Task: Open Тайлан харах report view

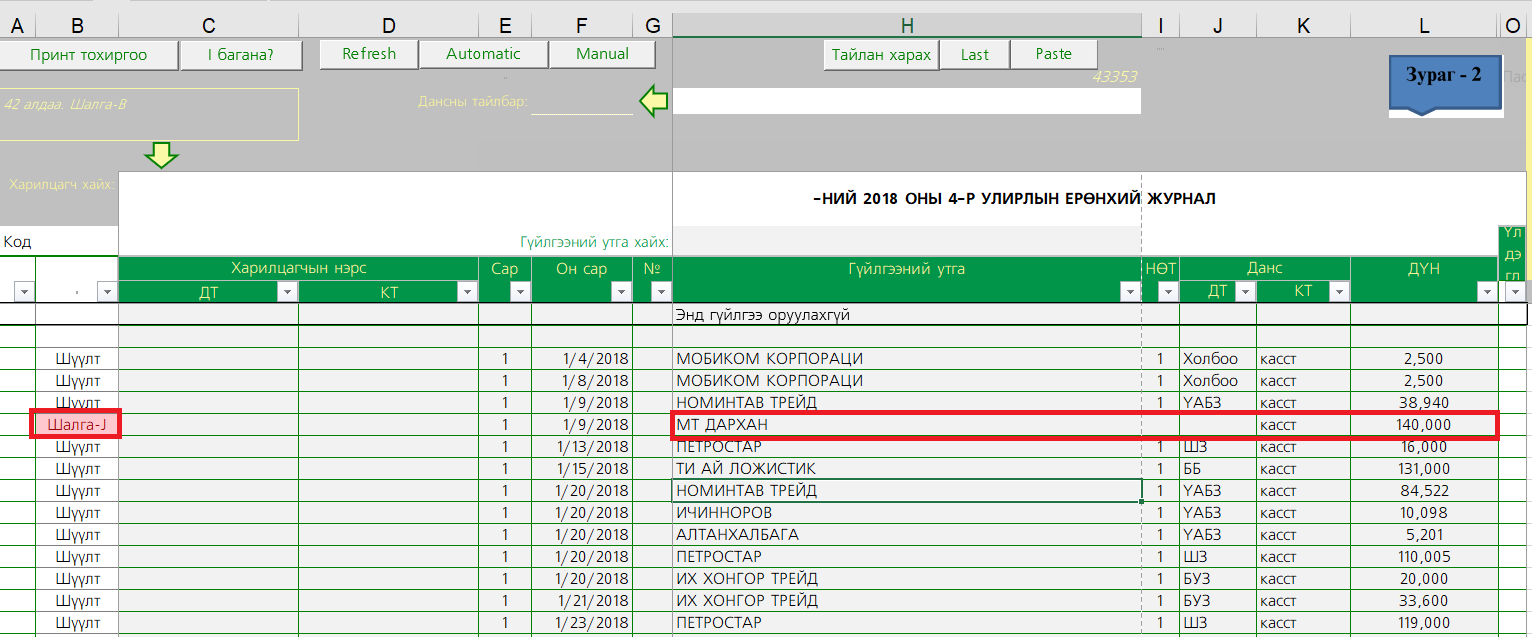Action: (x=881, y=55)
